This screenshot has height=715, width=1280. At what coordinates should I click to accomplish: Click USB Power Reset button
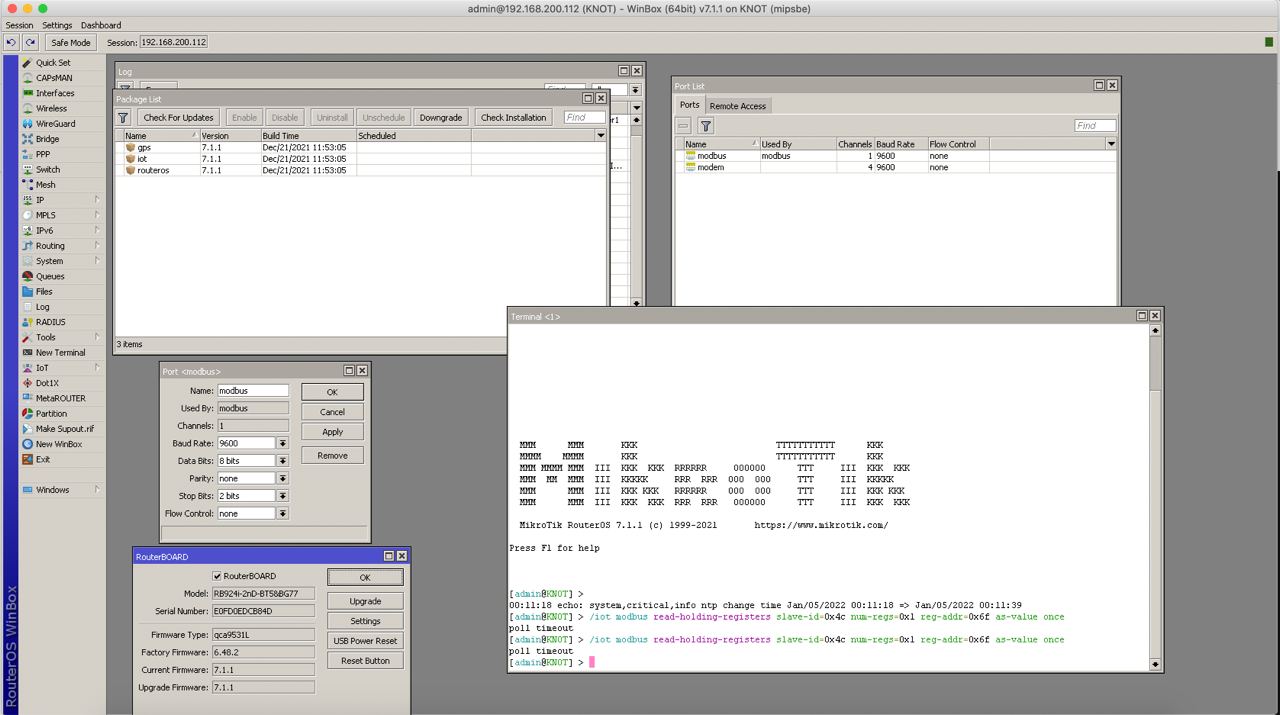365,641
